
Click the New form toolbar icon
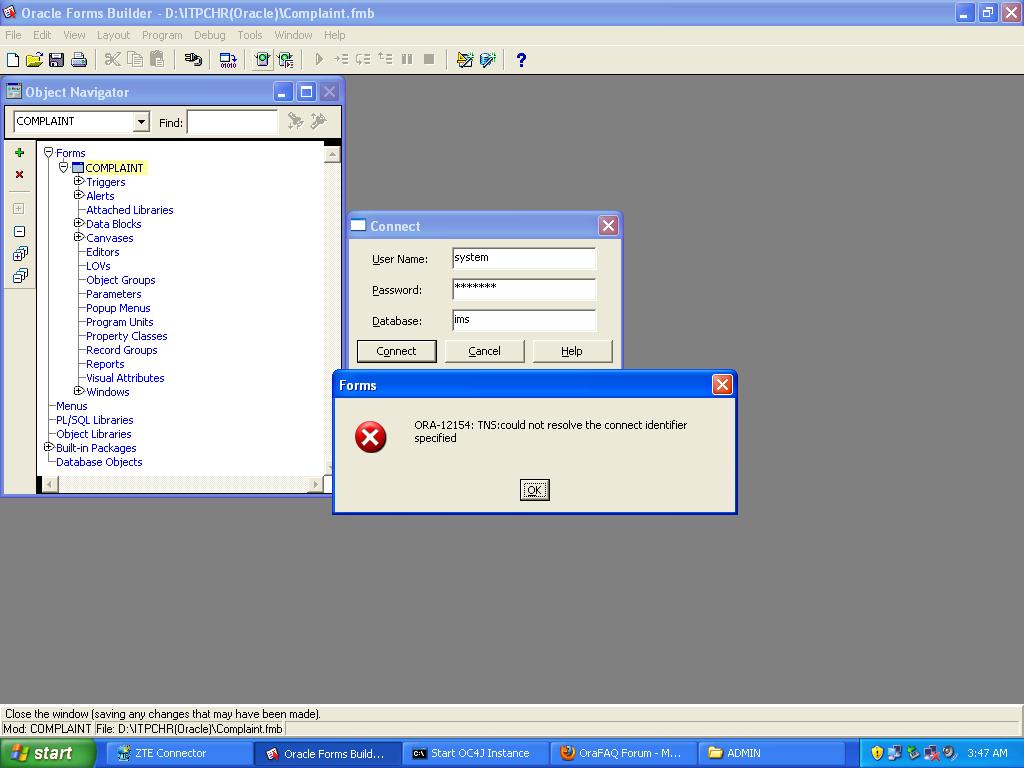point(13,60)
